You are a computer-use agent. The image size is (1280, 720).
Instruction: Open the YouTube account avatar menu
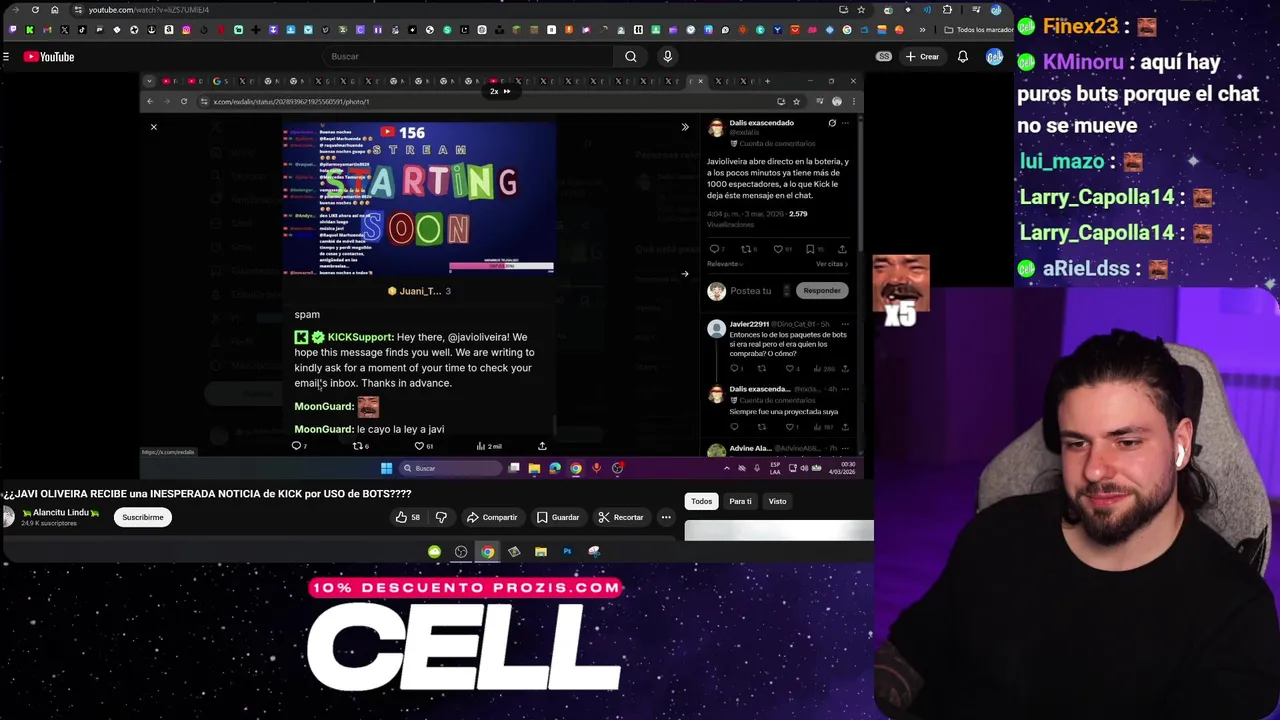click(994, 57)
